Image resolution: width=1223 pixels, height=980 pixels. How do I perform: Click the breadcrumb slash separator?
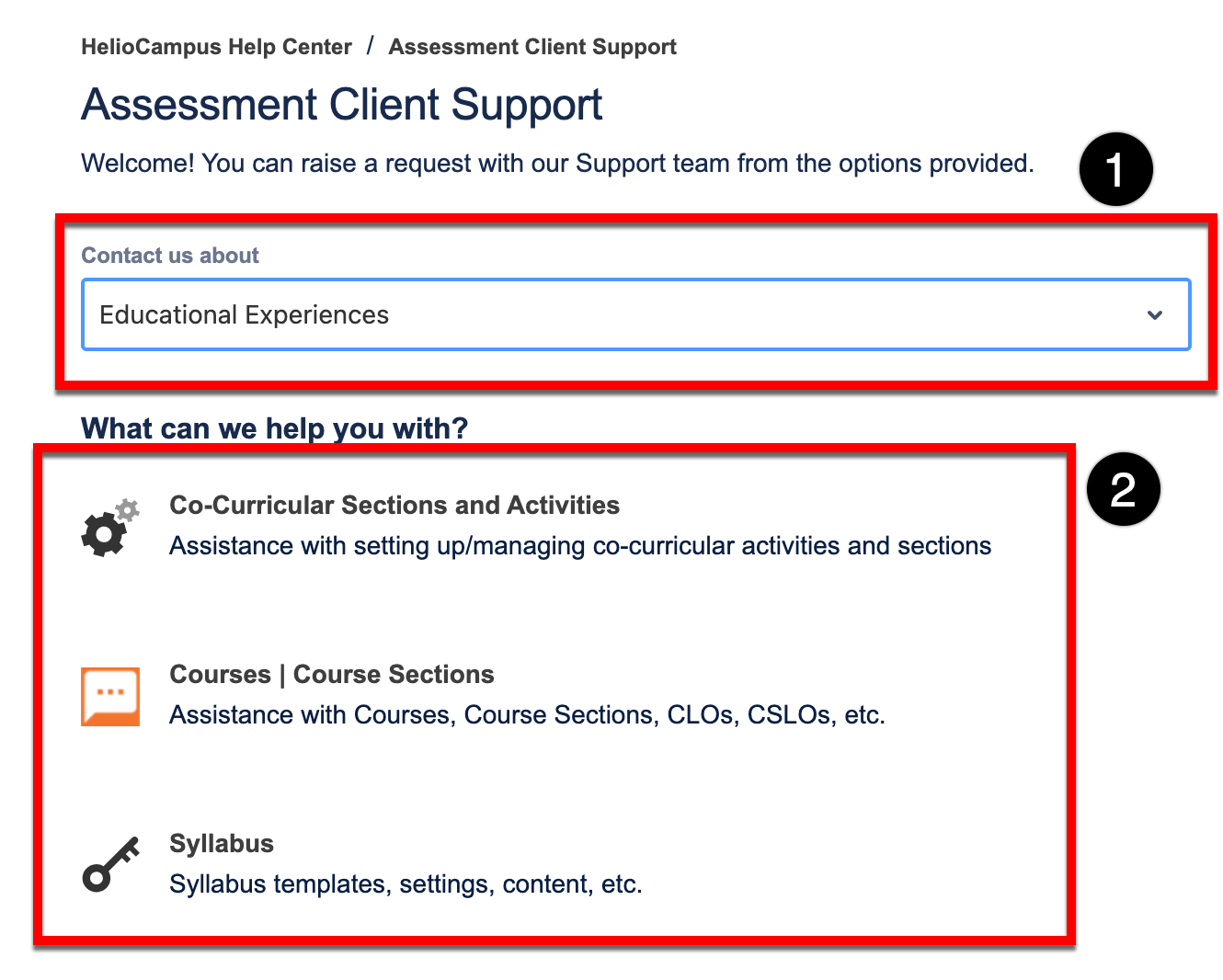[x=370, y=46]
